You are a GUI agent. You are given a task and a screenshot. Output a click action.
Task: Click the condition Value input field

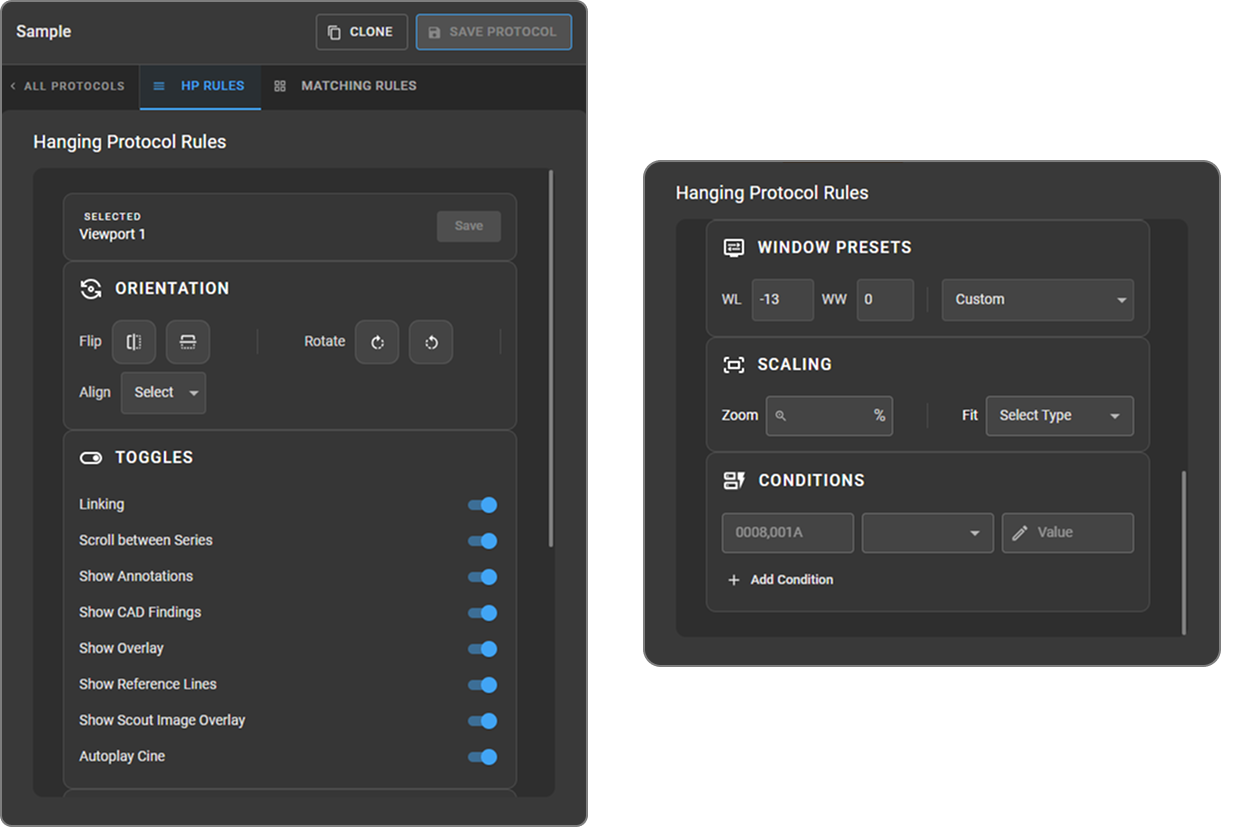click(x=1068, y=533)
